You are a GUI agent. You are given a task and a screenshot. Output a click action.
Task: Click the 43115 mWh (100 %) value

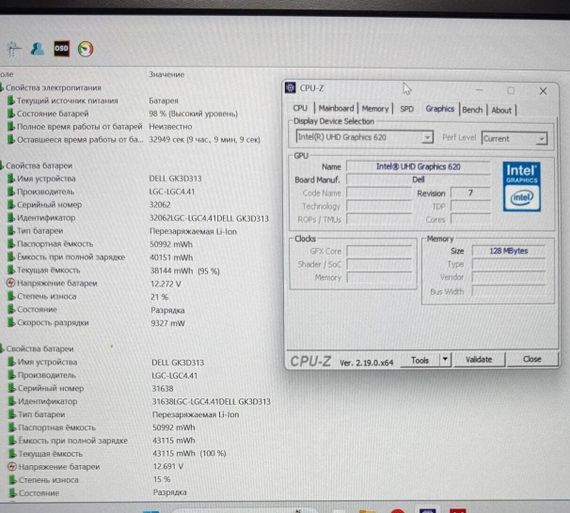pos(189,453)
